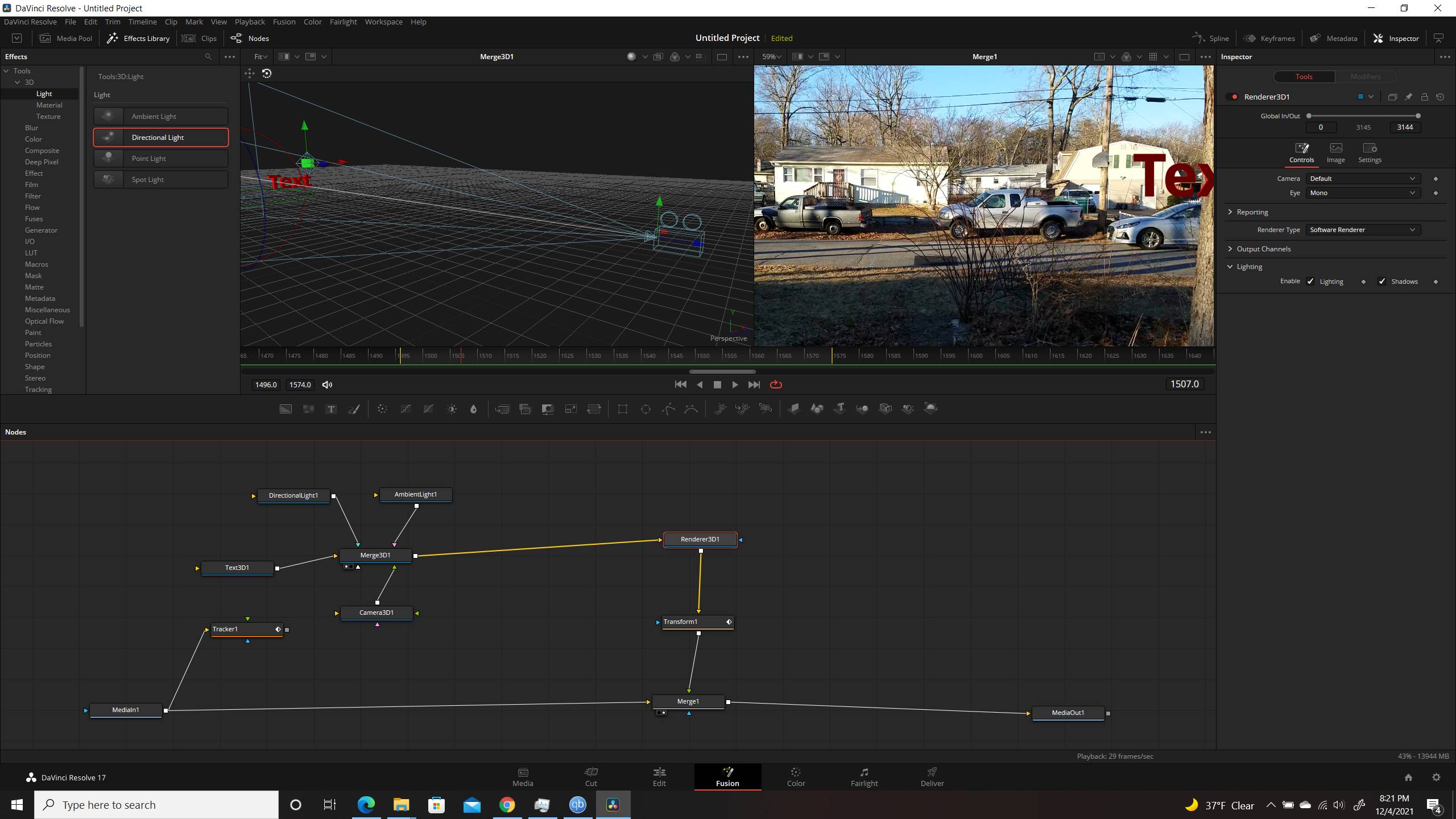This screenshot has height=819, width=1456.
Task: Open the Workspace menu
Action: click(383, 22)
